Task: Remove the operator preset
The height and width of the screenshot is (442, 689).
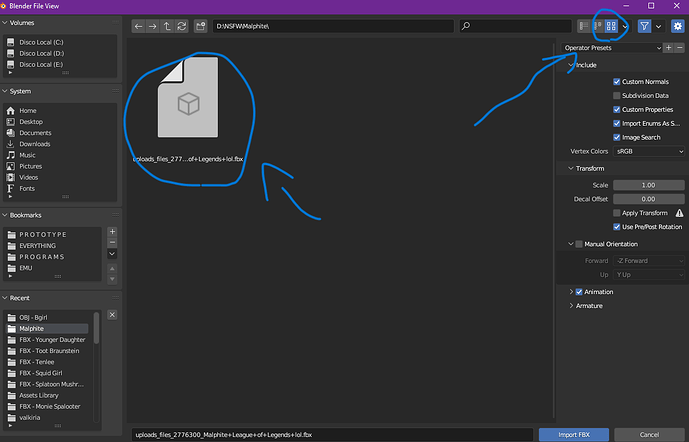Action: coord(680,47)
